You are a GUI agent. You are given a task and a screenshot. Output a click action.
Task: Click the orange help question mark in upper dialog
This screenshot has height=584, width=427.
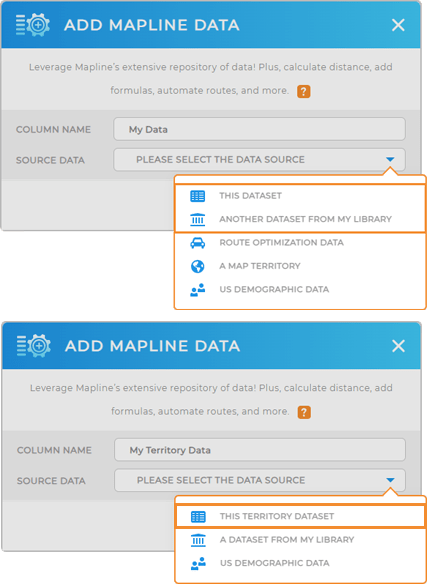[304, 92]
